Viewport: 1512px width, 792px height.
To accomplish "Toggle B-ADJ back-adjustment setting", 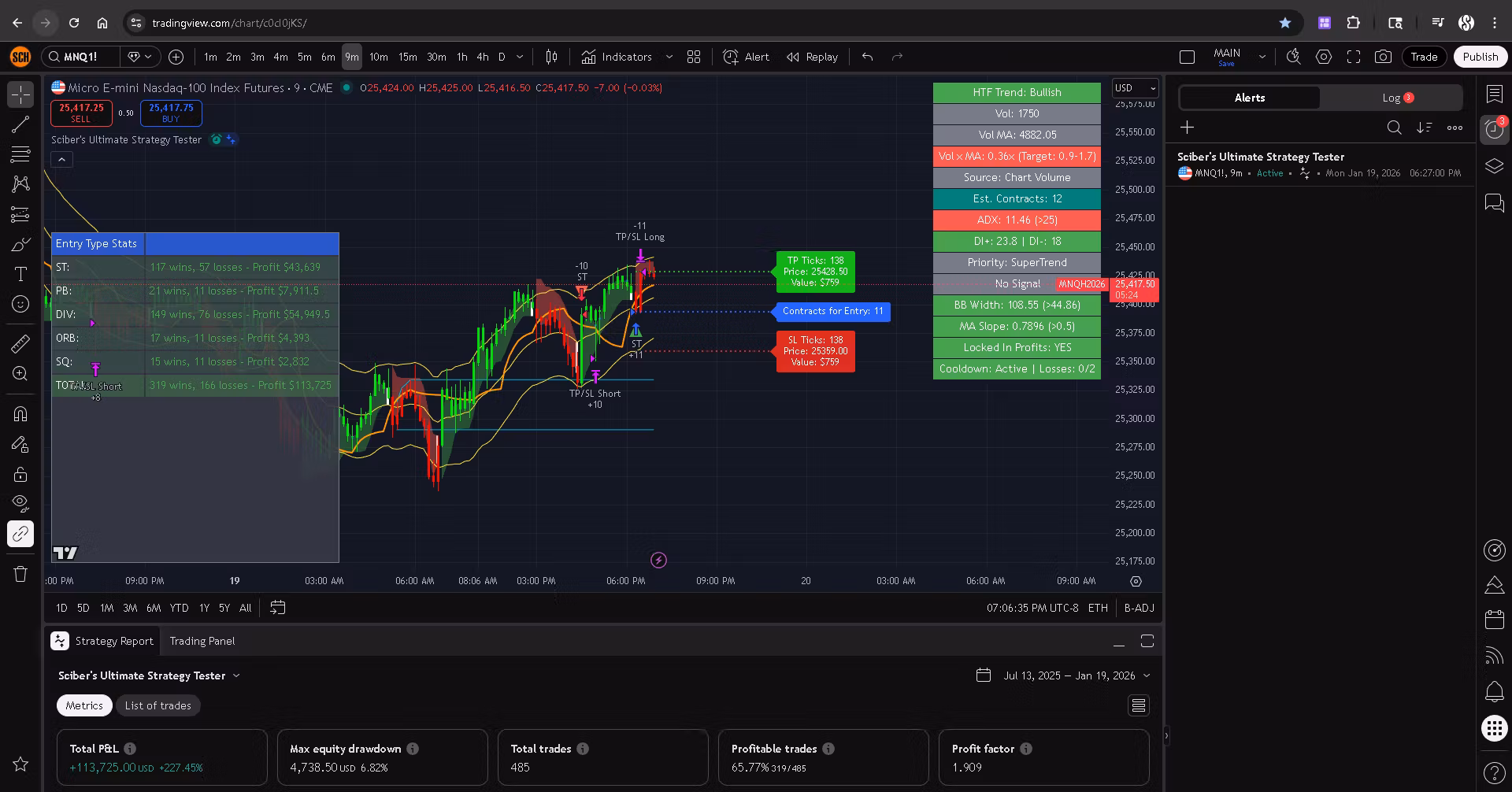I will (1139, 608).
